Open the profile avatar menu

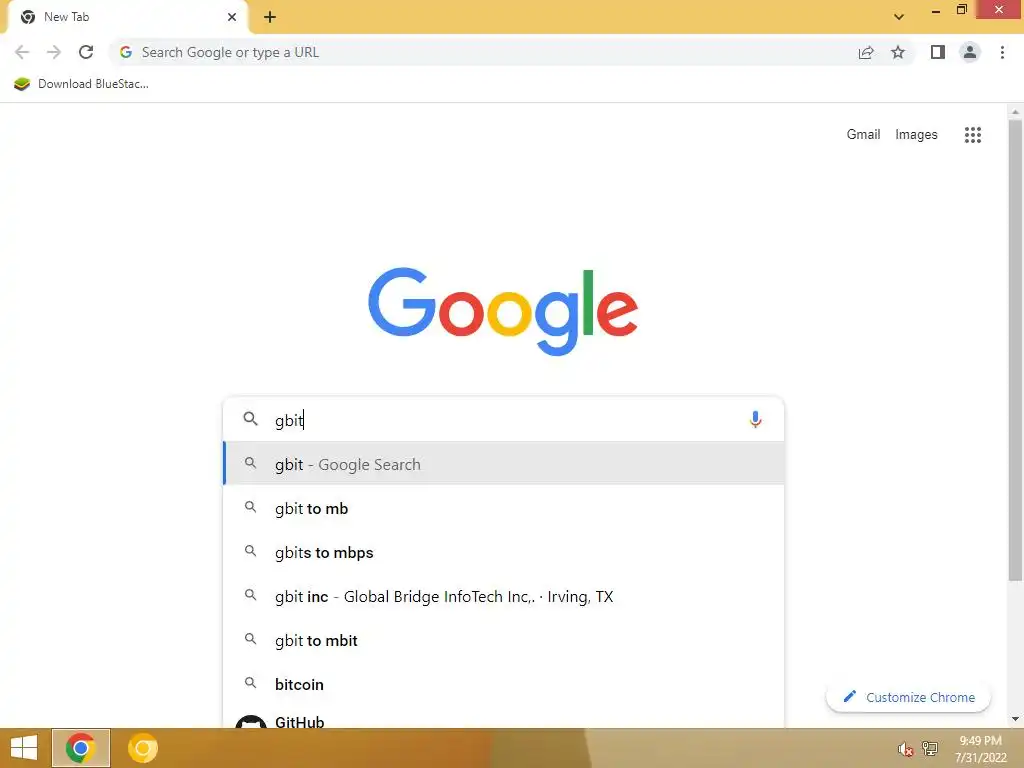pos(970,52)
